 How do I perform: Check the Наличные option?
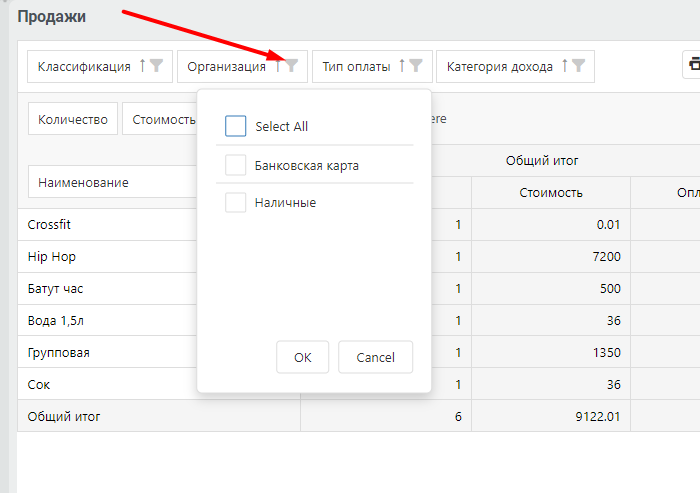point(235,202)
